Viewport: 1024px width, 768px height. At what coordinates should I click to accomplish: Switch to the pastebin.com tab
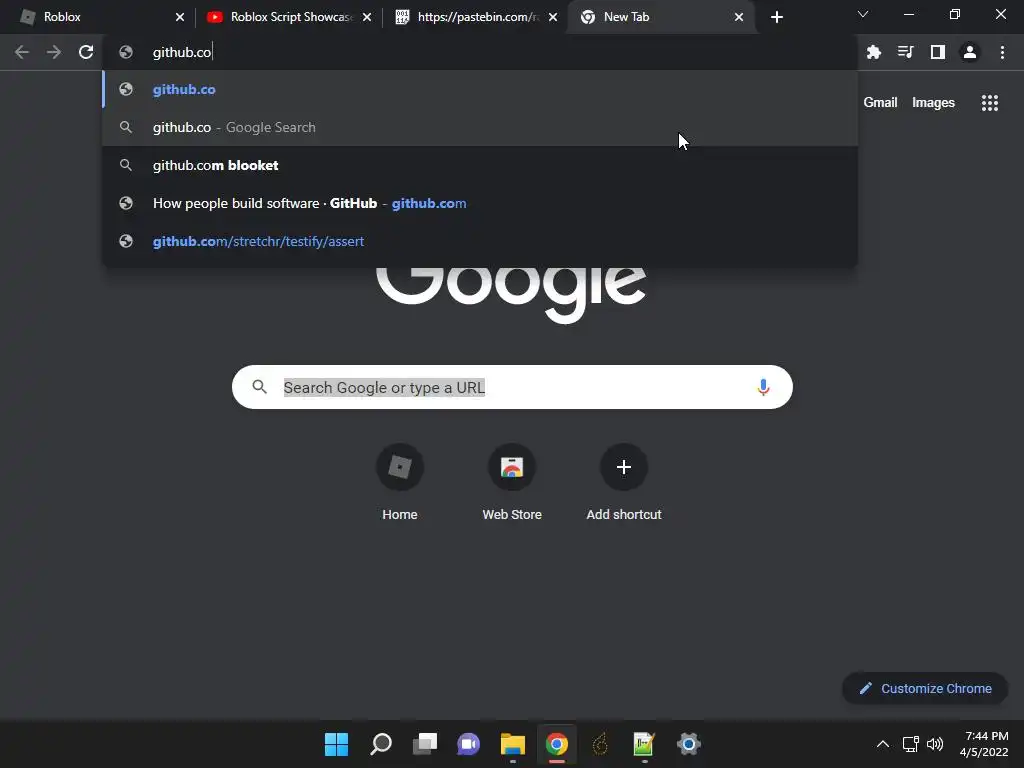[475, 17]
